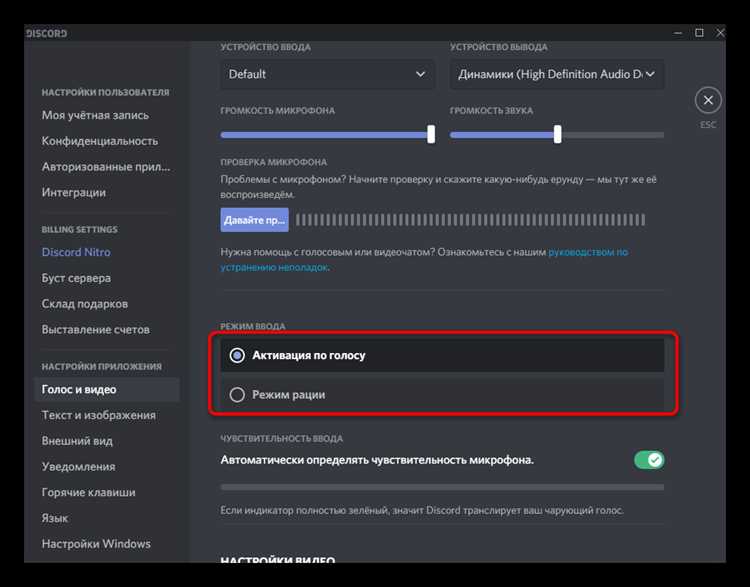Image resolution: width=750 pixels, height=587 pixels.
Task: Click the input sensitivity indicator bar
Action: [442, 487]
